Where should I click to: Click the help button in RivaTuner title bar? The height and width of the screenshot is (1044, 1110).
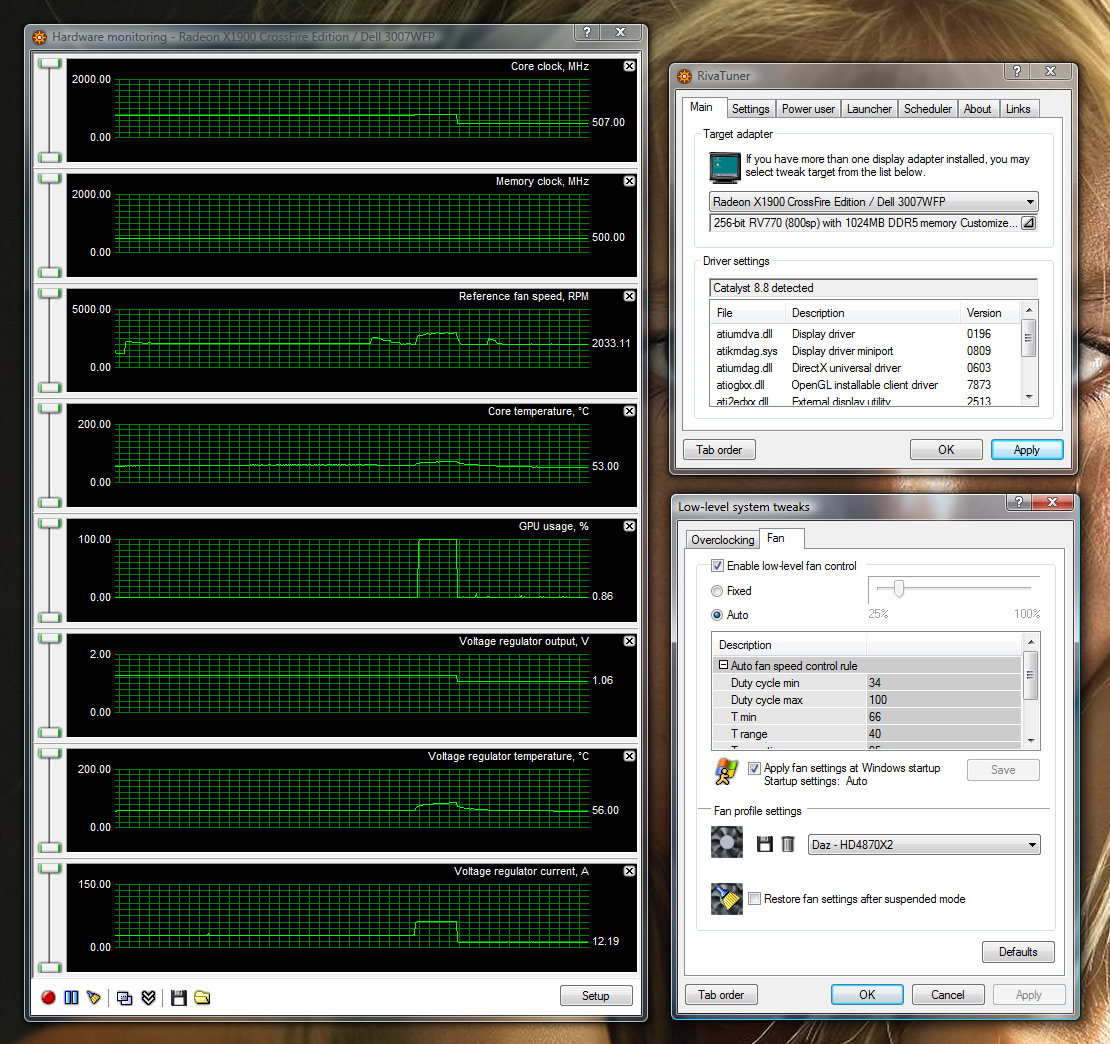click(x=1017, y=71)
